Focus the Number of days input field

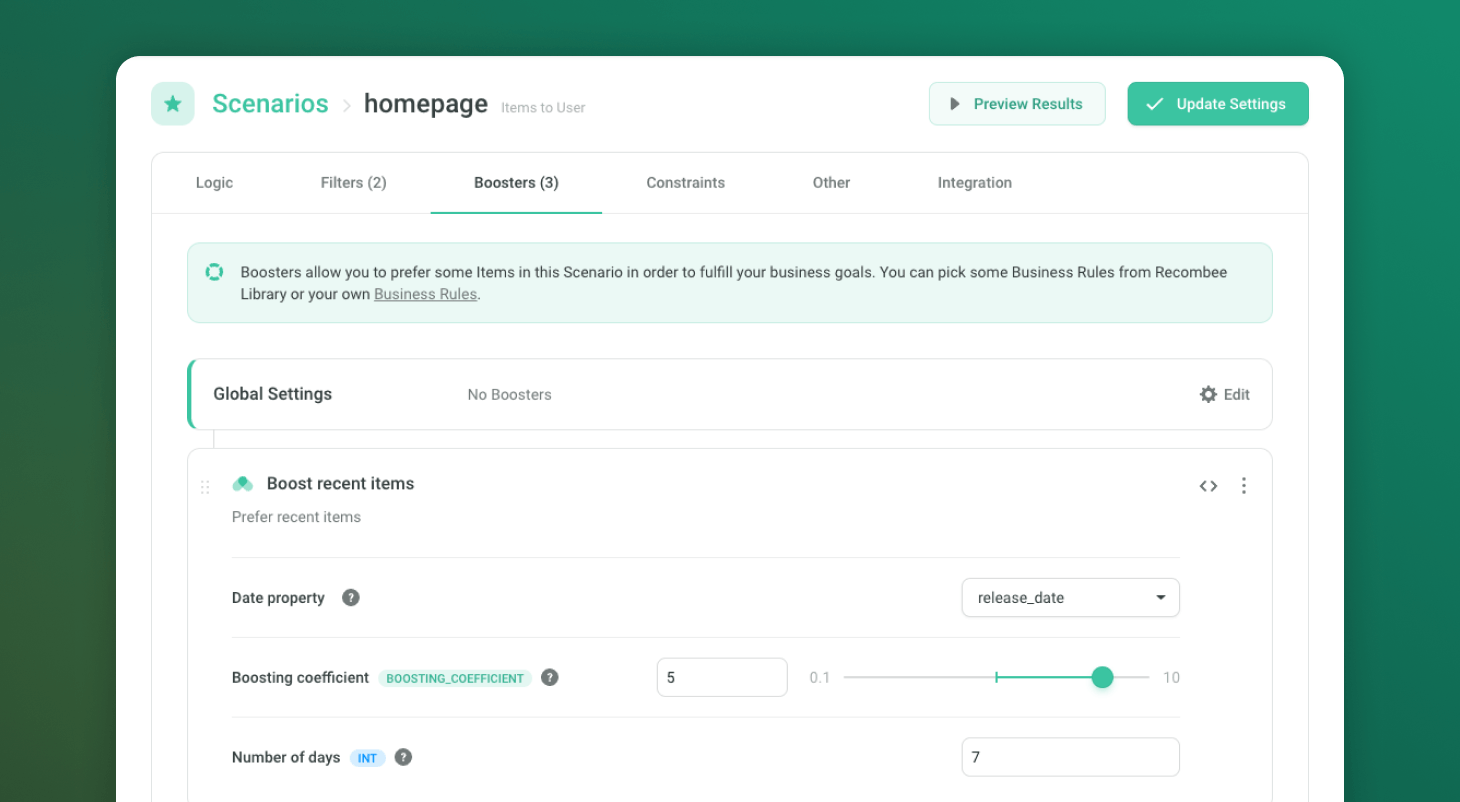[x=1071, y=757]
